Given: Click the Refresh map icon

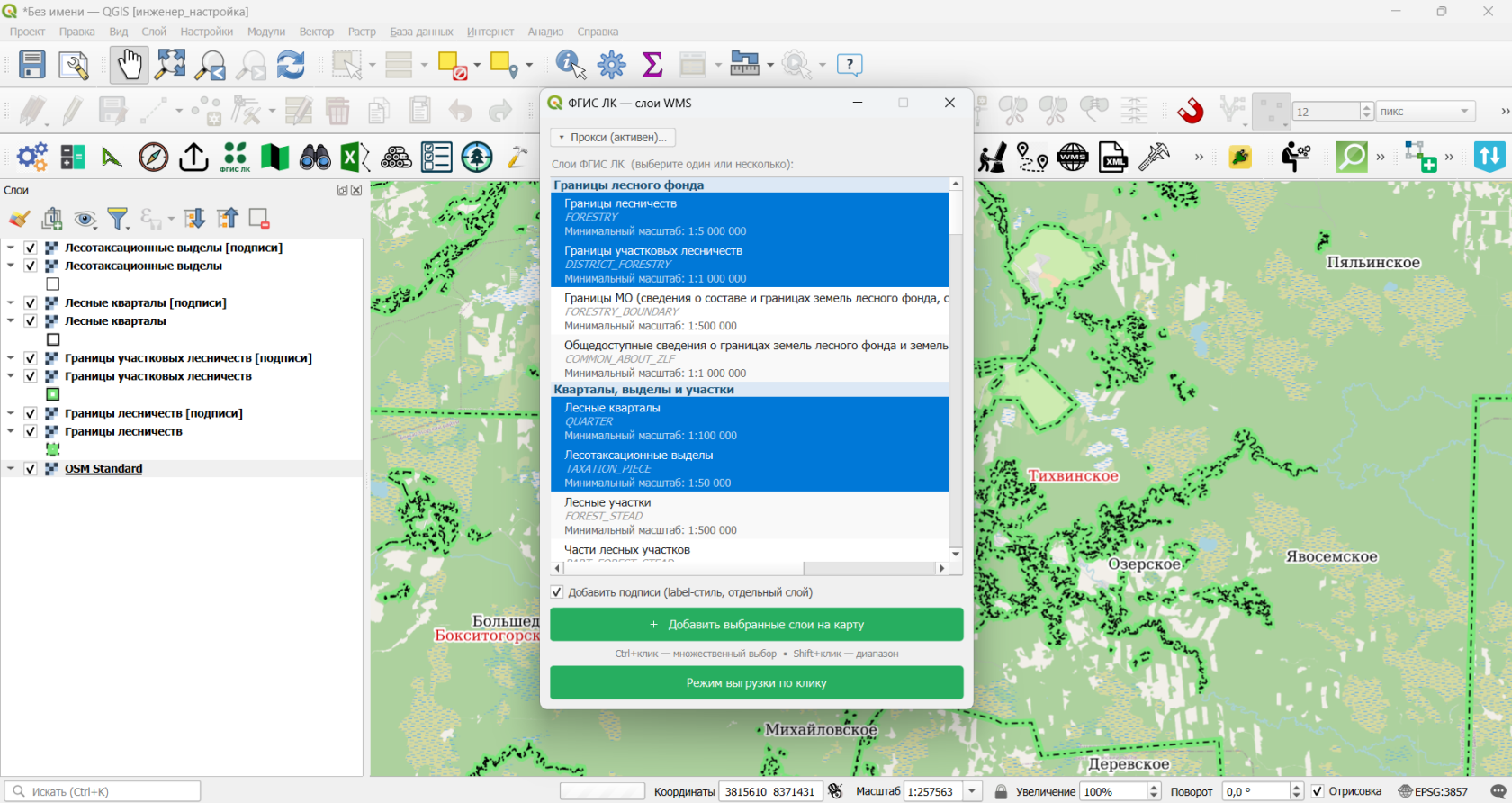Looking at the screenshot, I should tap(290, 65).
